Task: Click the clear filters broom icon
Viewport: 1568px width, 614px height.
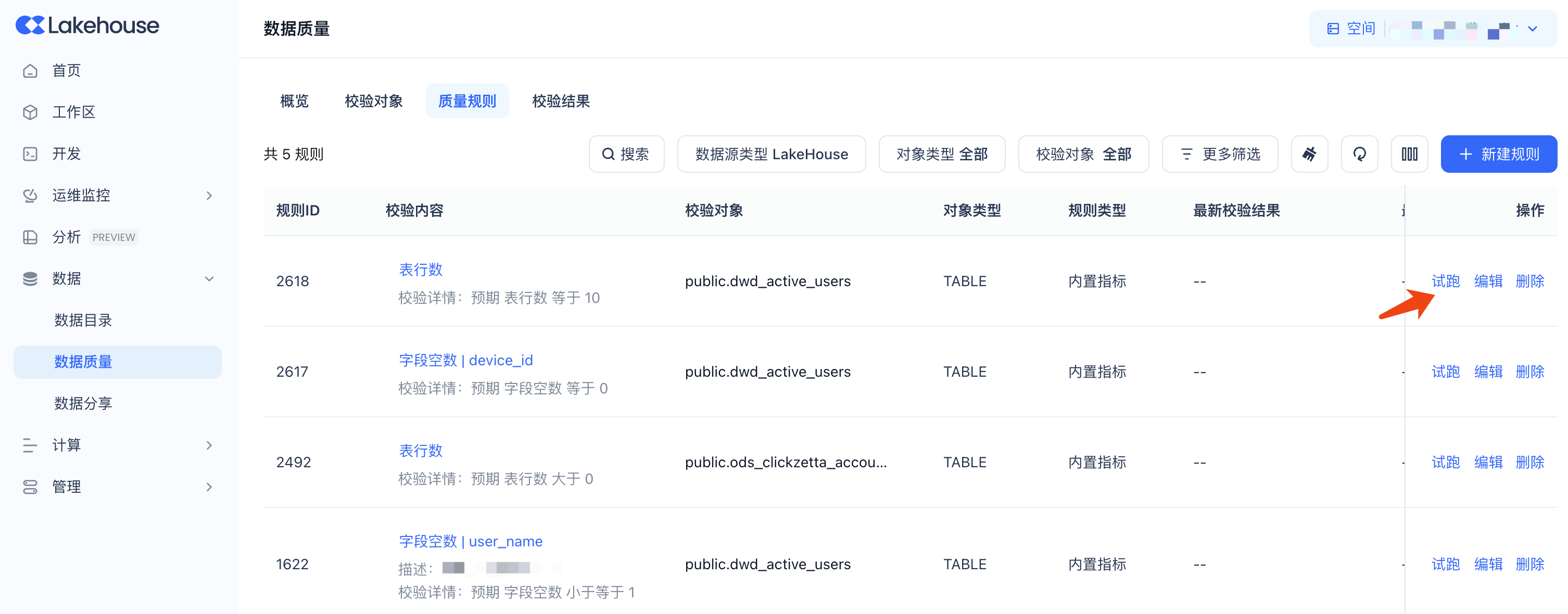Action: pos(1309,154)
